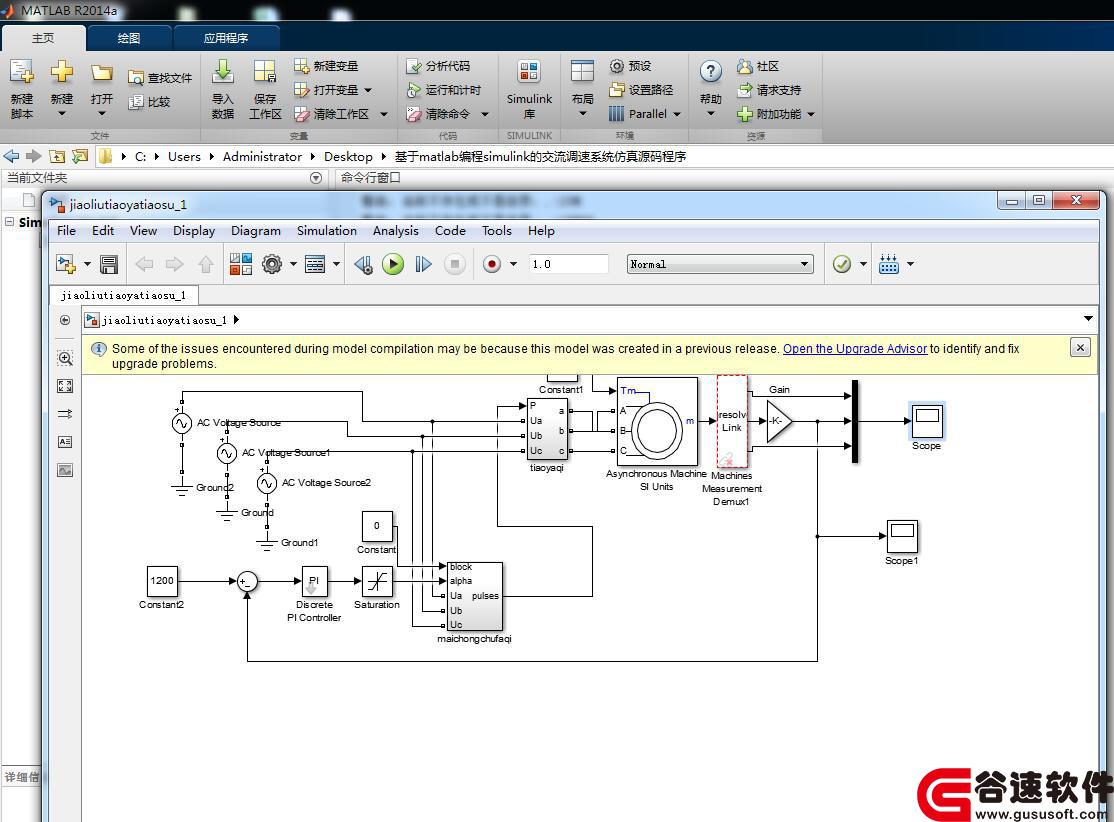This screenshot has width=1114, height=822.
Task: Click the 分析代码 (Analyze Code) button
Action: coord(438,66)
